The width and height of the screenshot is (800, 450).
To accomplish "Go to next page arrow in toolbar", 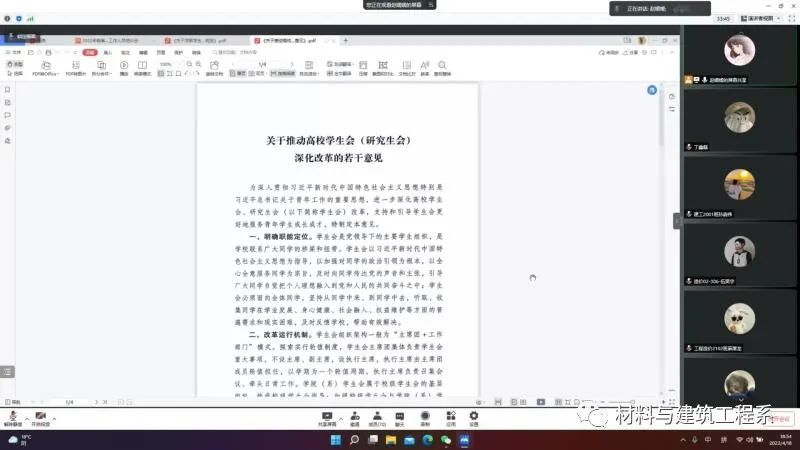I will (292, 64).
